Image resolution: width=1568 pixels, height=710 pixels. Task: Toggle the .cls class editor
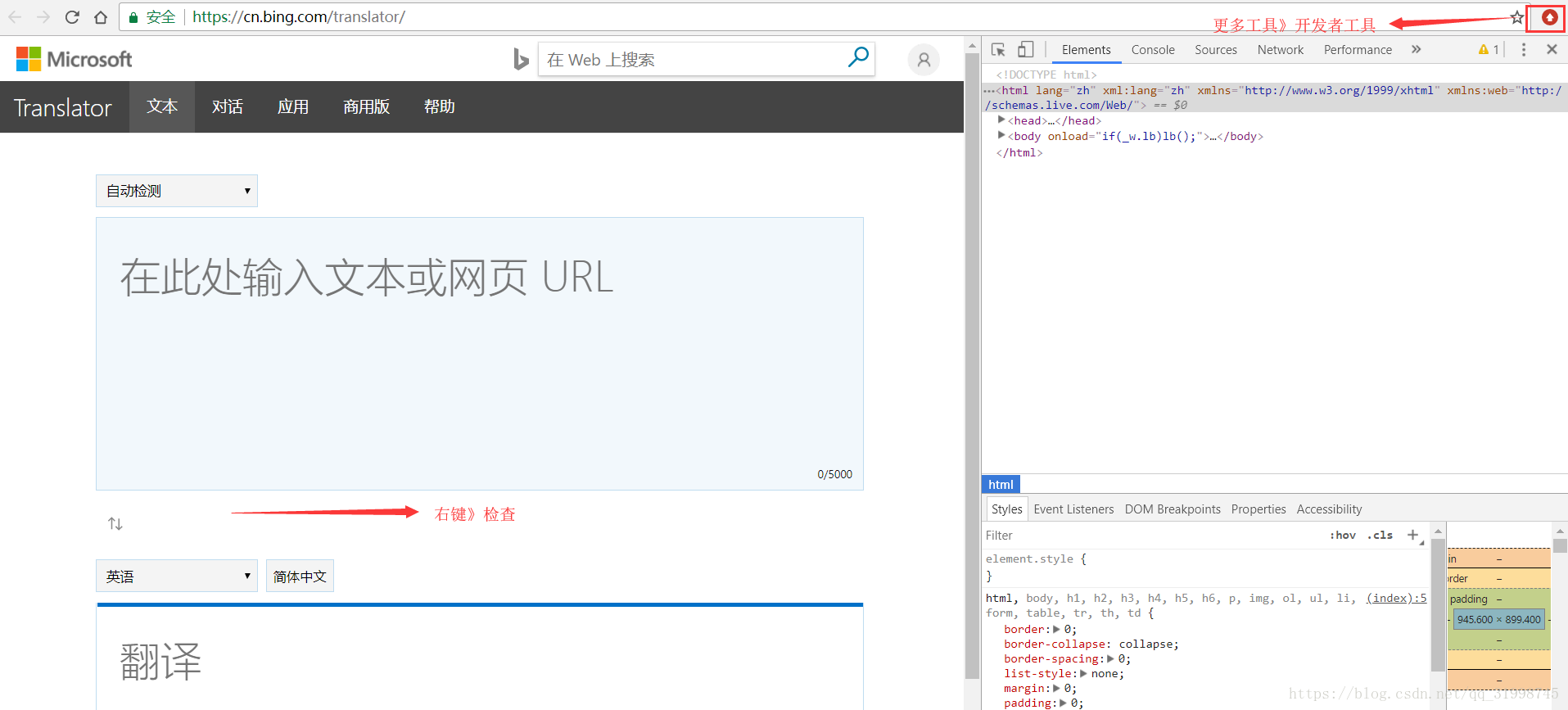(1380, 535)
